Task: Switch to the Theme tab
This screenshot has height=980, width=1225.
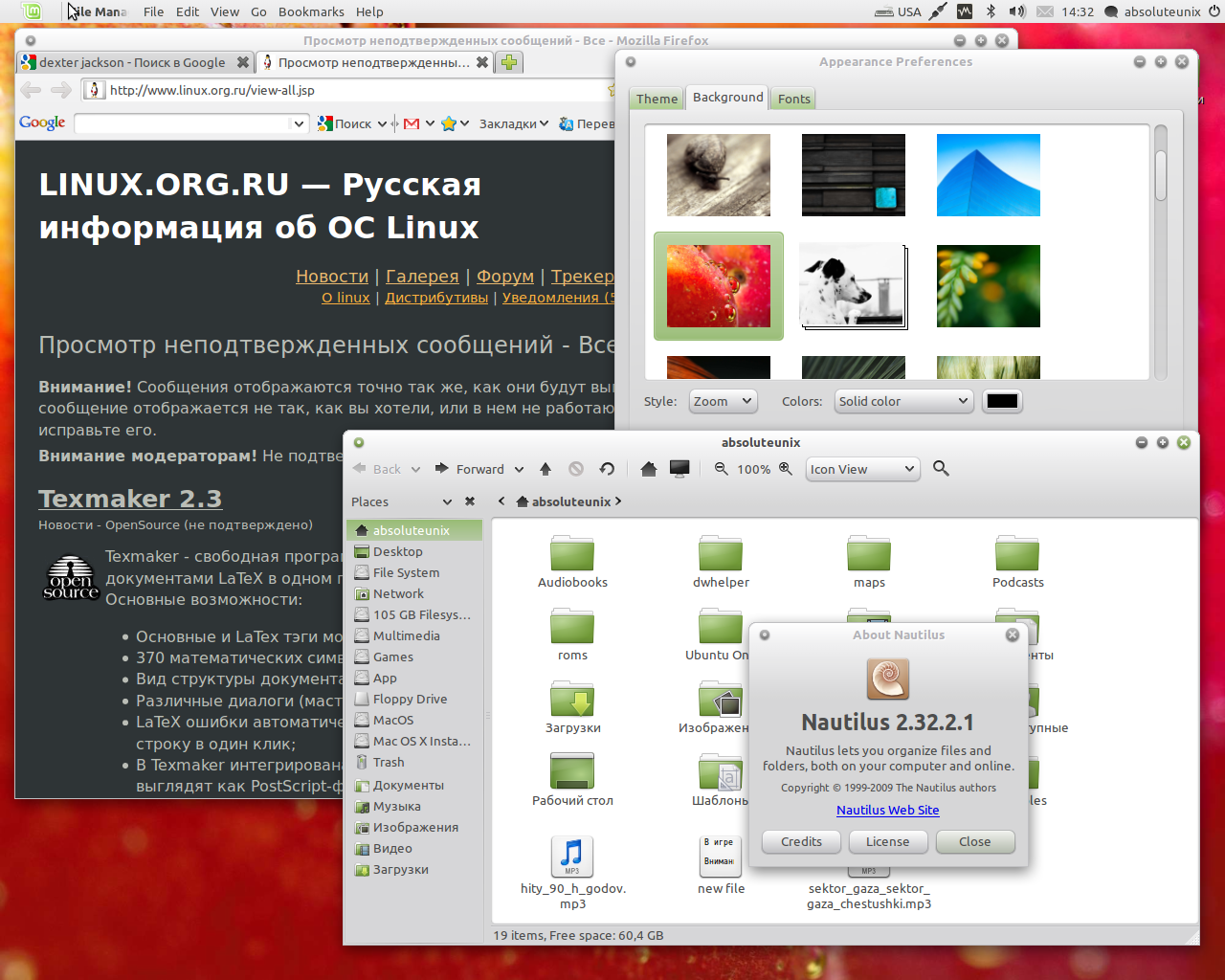Action: tap(657, 99)
